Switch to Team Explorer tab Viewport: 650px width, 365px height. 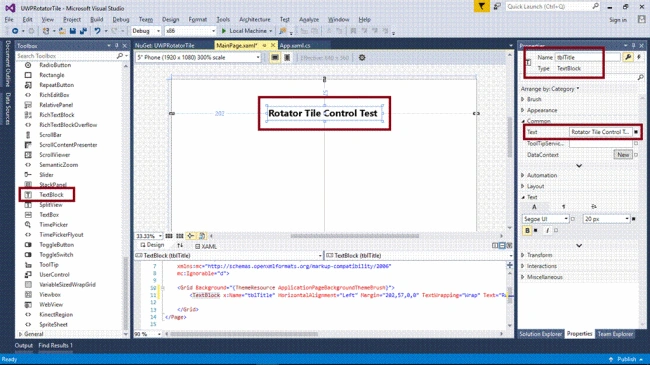coord(615,334)
